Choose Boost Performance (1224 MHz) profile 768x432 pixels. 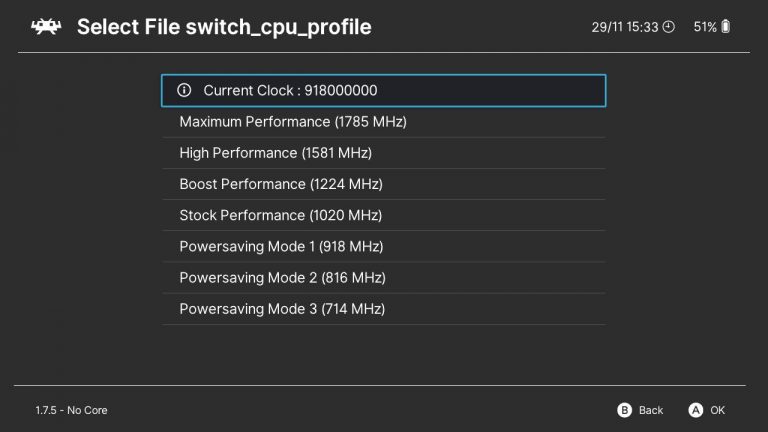pos(280,184)
